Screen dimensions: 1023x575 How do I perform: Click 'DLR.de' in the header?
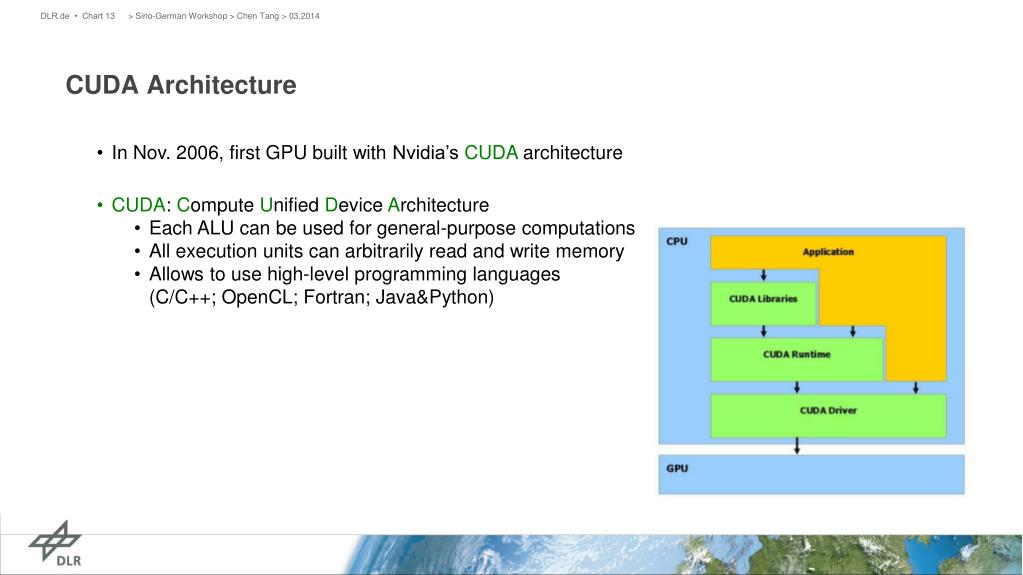click(x=55, y=16)
